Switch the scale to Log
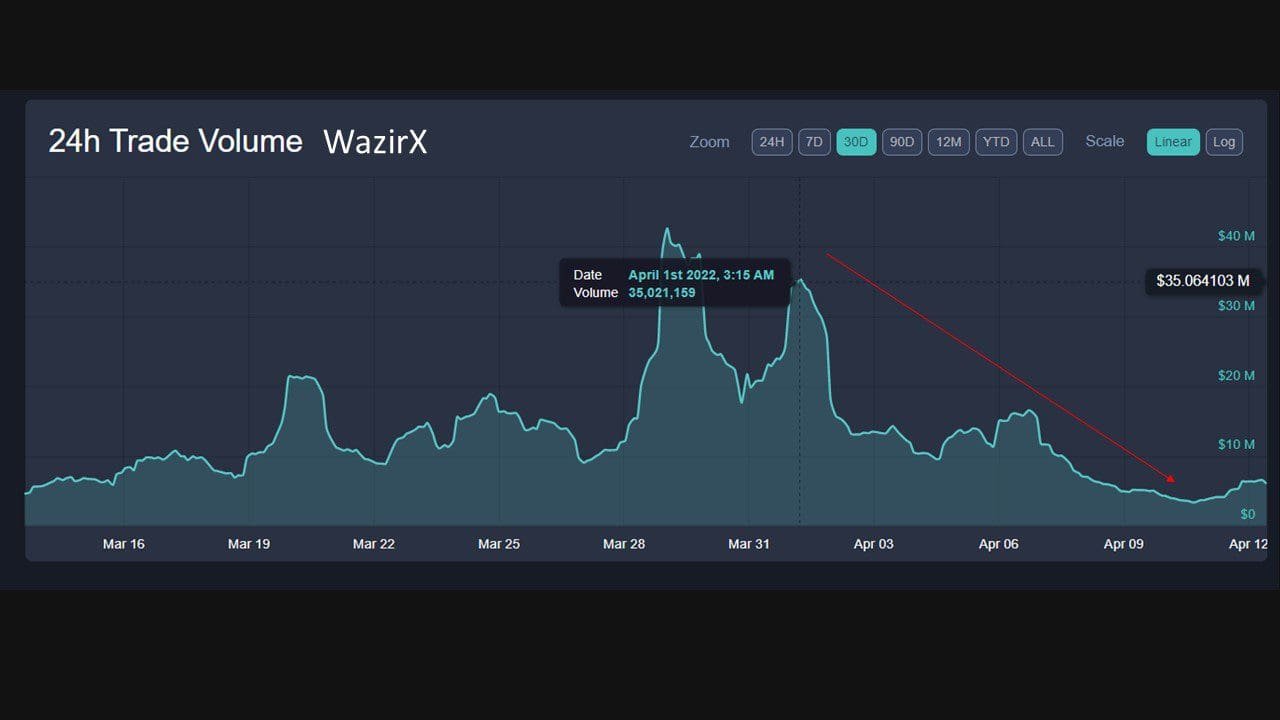 point(1224,142)
